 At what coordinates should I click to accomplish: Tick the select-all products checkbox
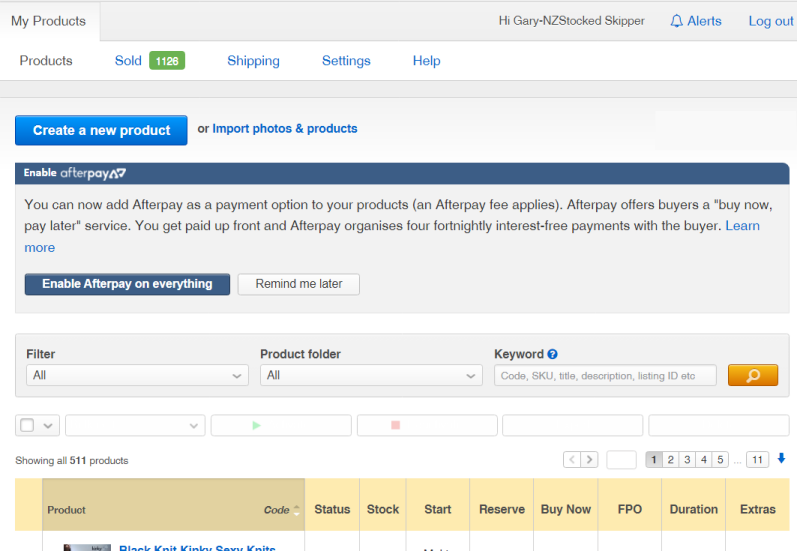[x=27, y=425]
